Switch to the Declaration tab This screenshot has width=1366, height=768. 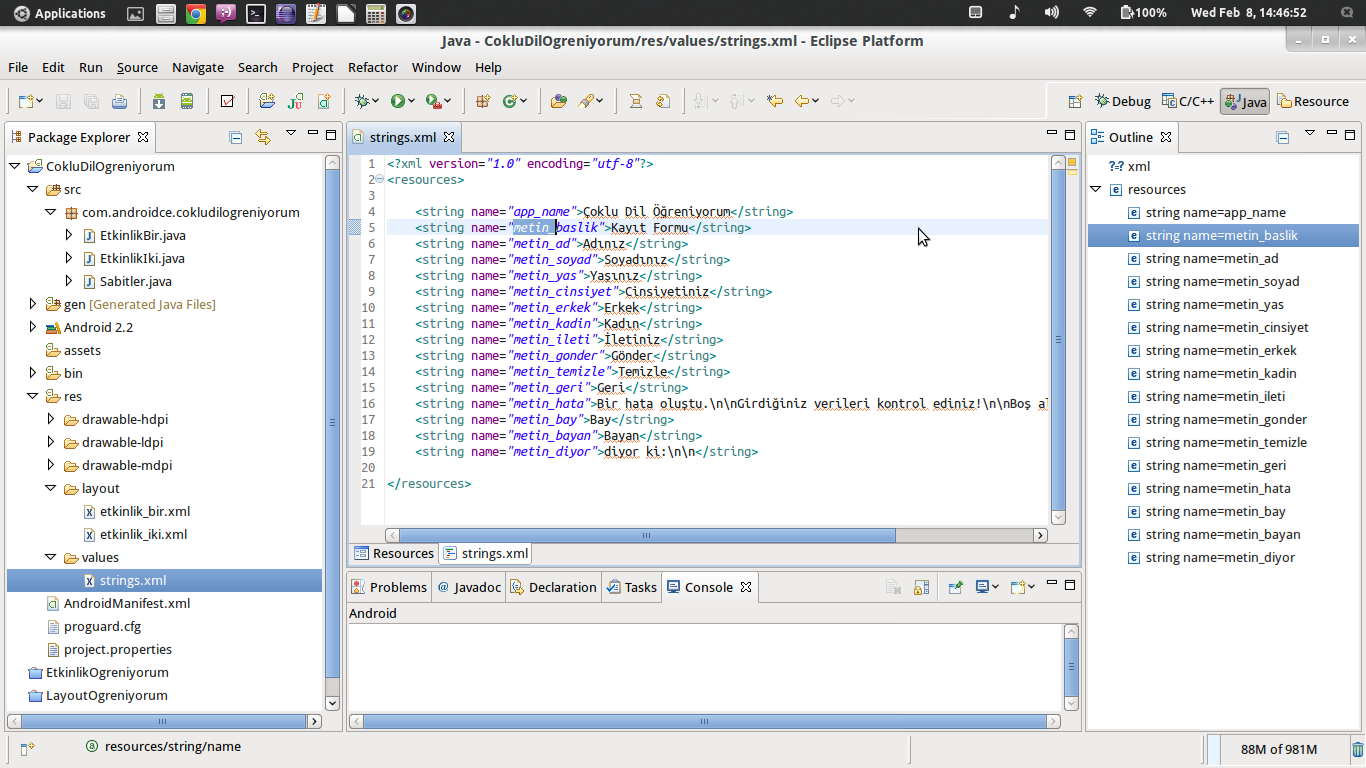pyautogui.click(x=553, y=587)
